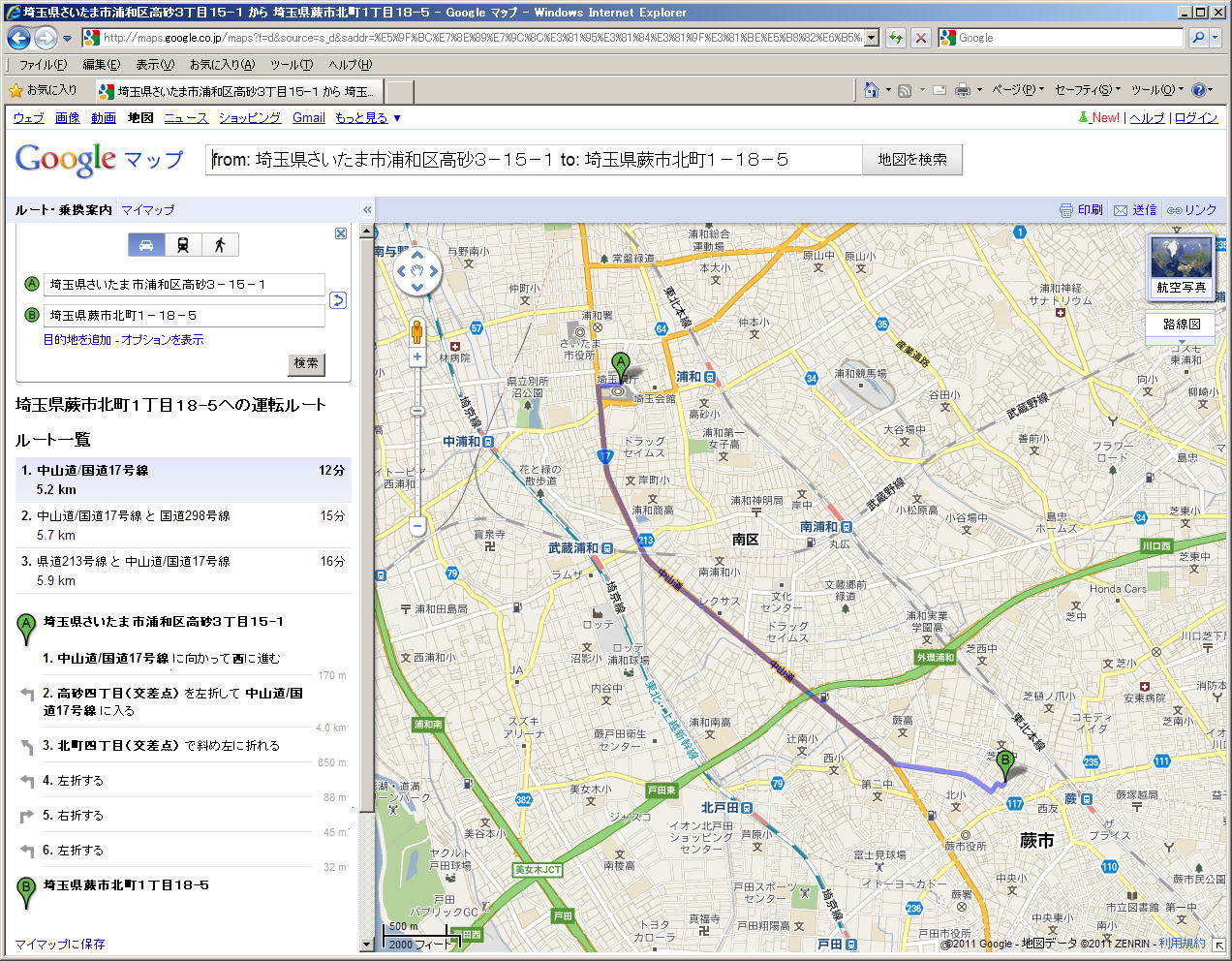The image size is (1232, 961).
Task: Pan the map left with the arrow control
Action: pos(402,272)
